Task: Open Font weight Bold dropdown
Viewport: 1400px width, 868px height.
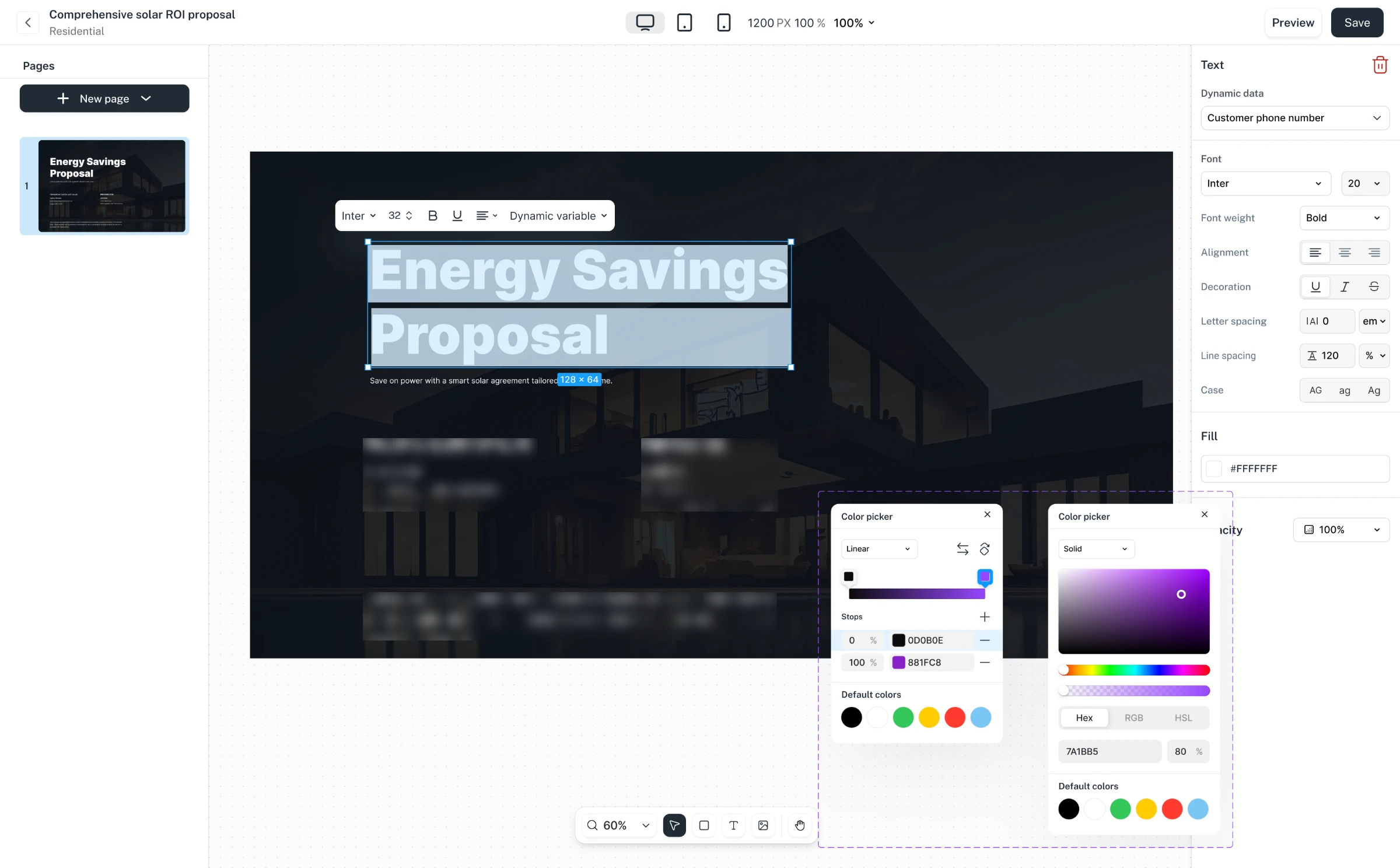Action: [x=1345, y=218]
